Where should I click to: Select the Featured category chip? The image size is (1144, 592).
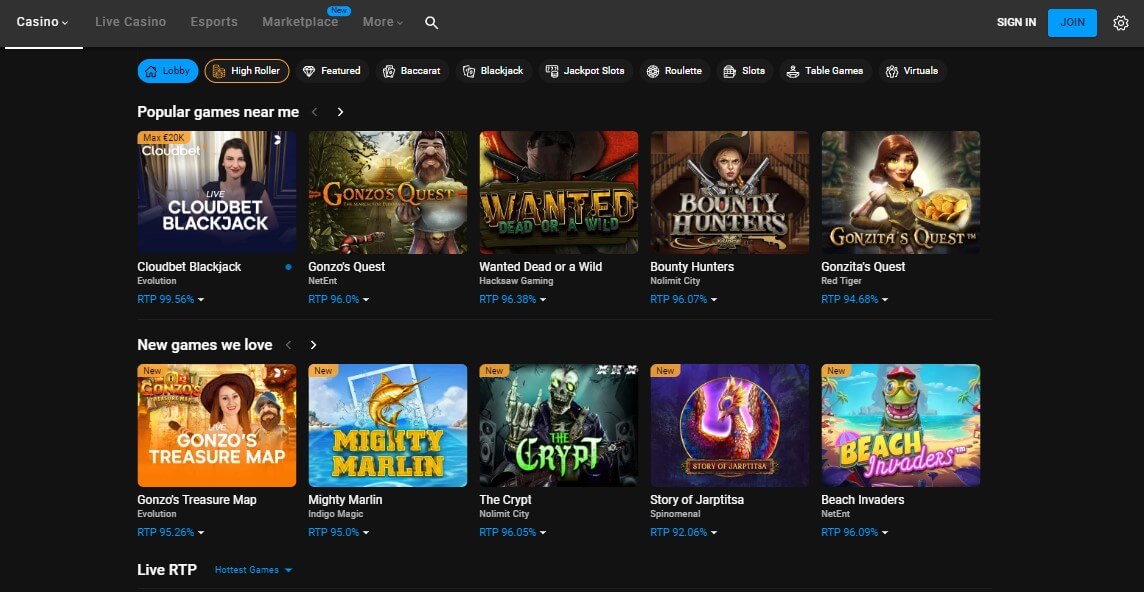click(x=331, y=71)
